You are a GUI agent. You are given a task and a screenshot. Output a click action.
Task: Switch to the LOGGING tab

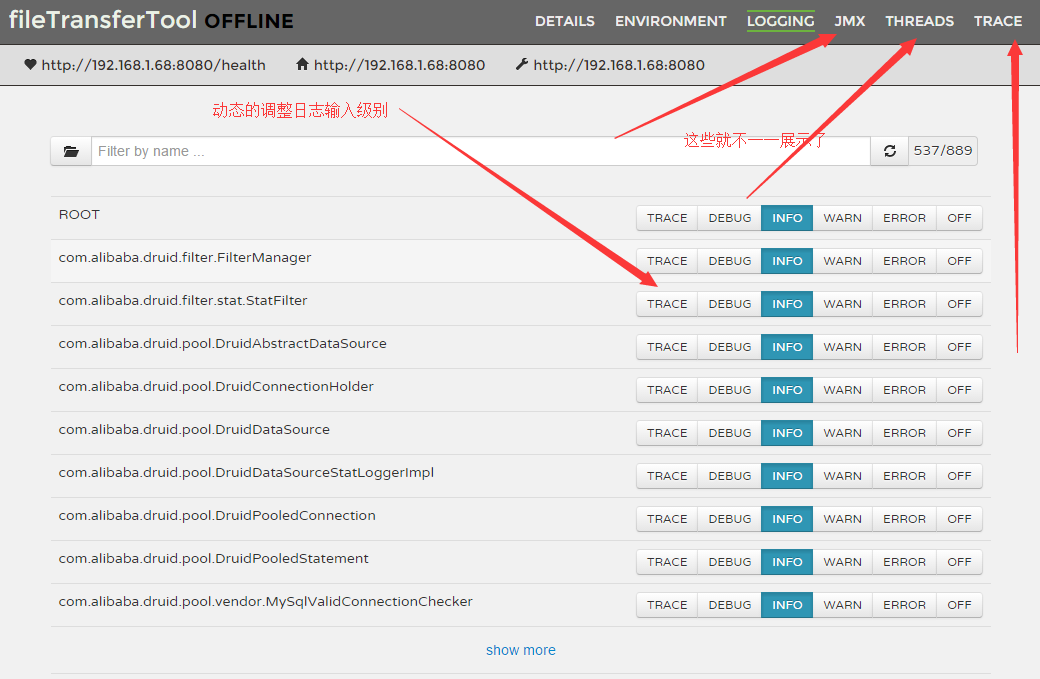tap(781, 21)
